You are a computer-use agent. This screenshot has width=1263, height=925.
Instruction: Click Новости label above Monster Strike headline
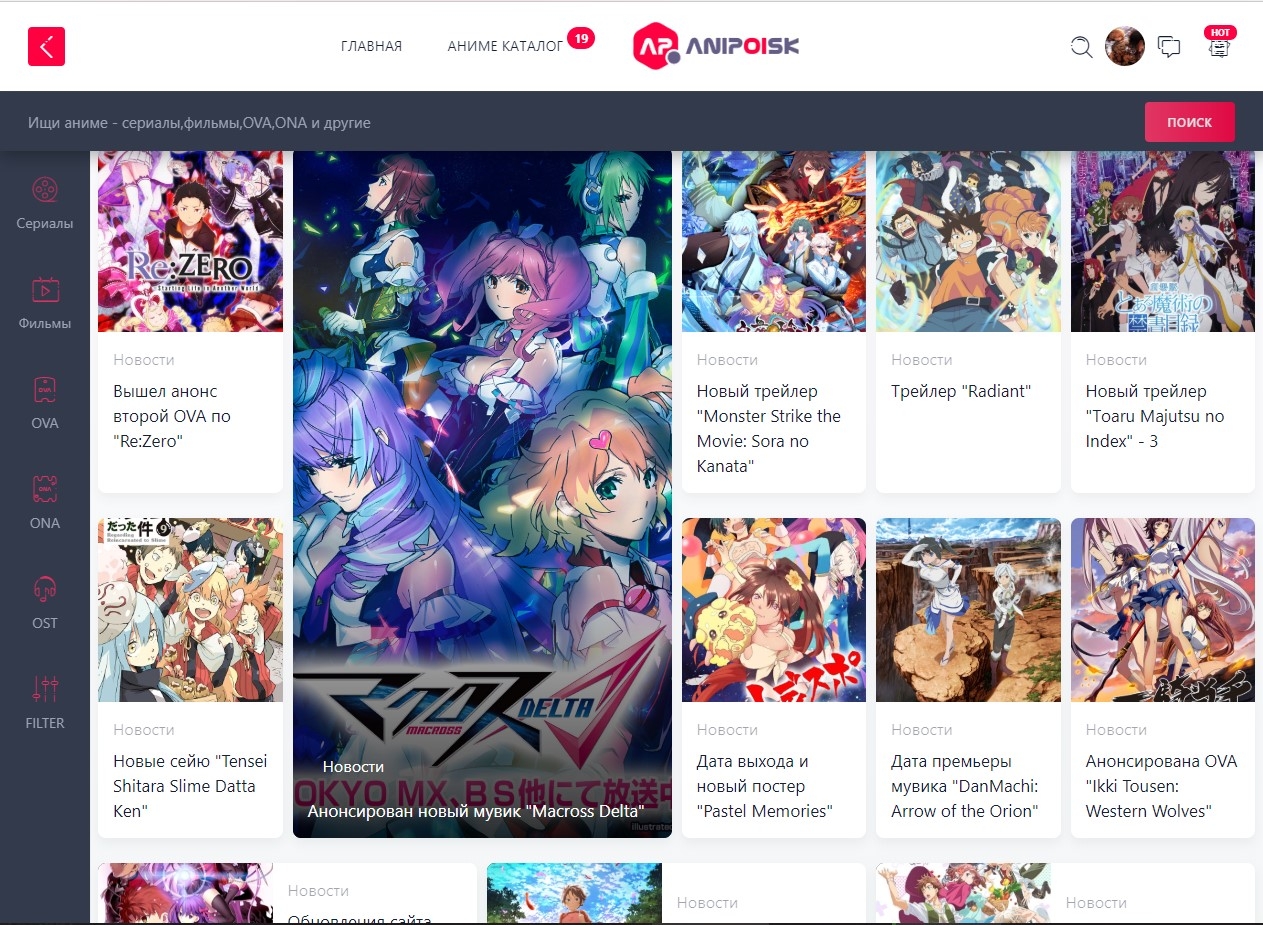point(727,359)
